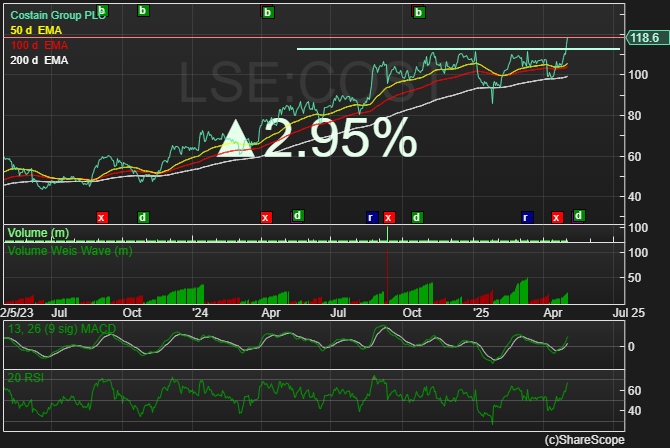This screenshot has height=448, width=670.
Task: Click the 50 value on Weis Wave axis
Action: (634, 278)
